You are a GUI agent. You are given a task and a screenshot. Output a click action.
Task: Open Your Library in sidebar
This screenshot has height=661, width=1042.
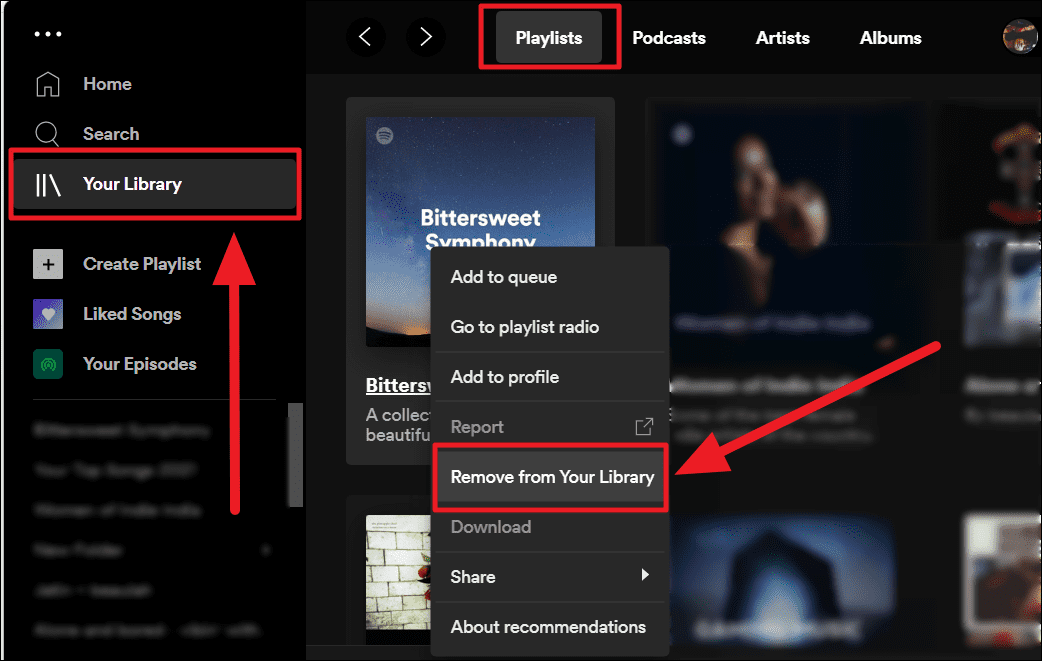click(154, 184)
